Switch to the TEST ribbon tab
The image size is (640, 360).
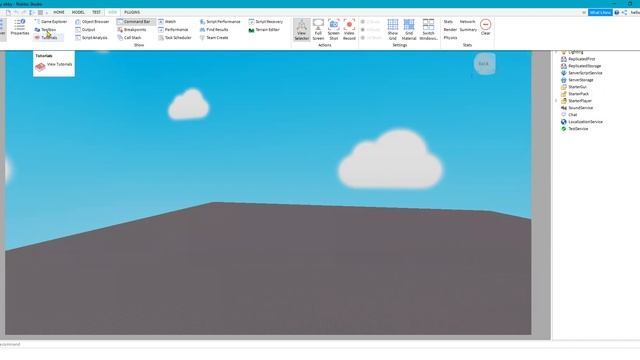96,12
